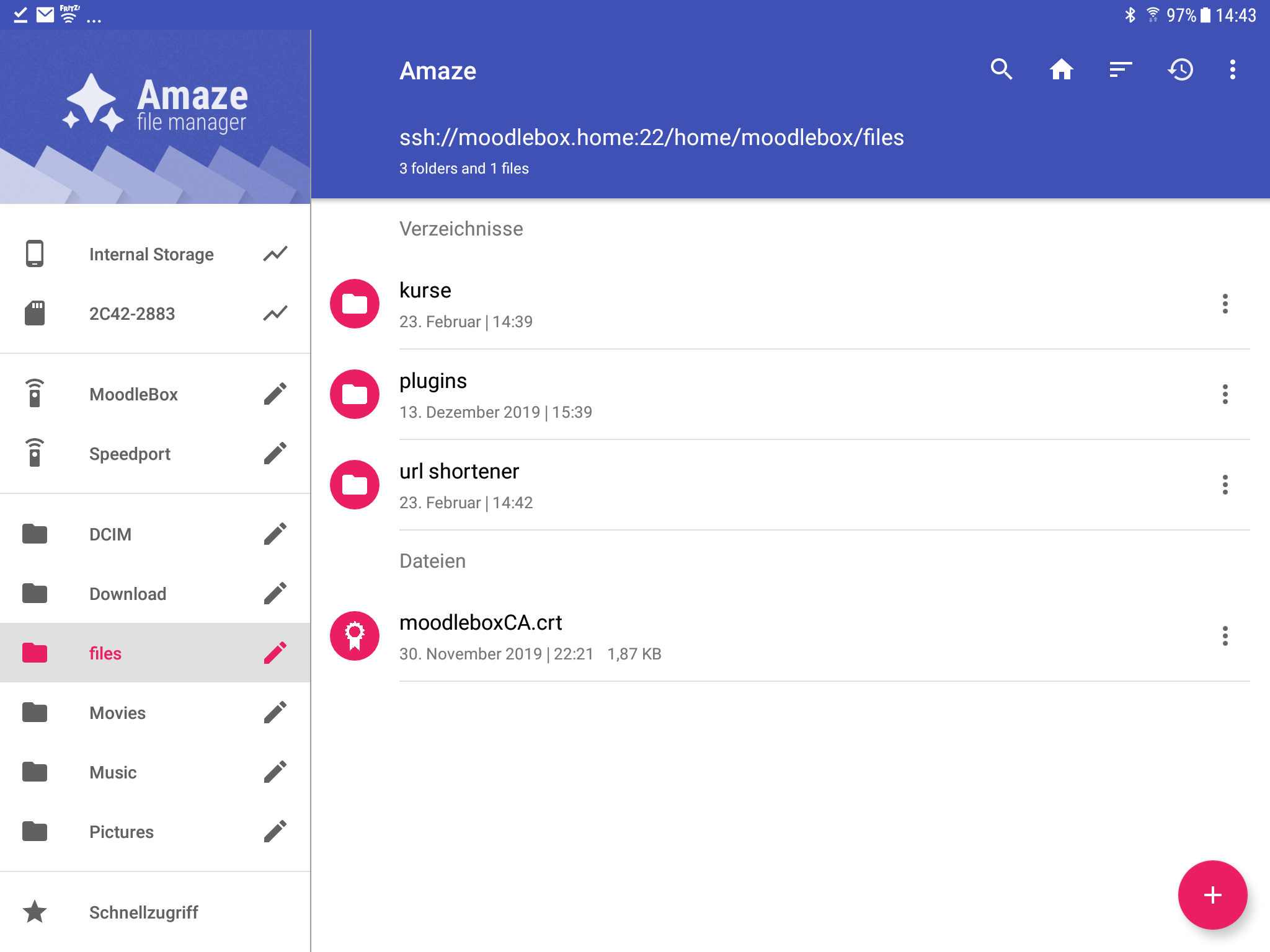Show storage usage graph for Internal Storage
1270x952 pixels.
pos(275,253)
